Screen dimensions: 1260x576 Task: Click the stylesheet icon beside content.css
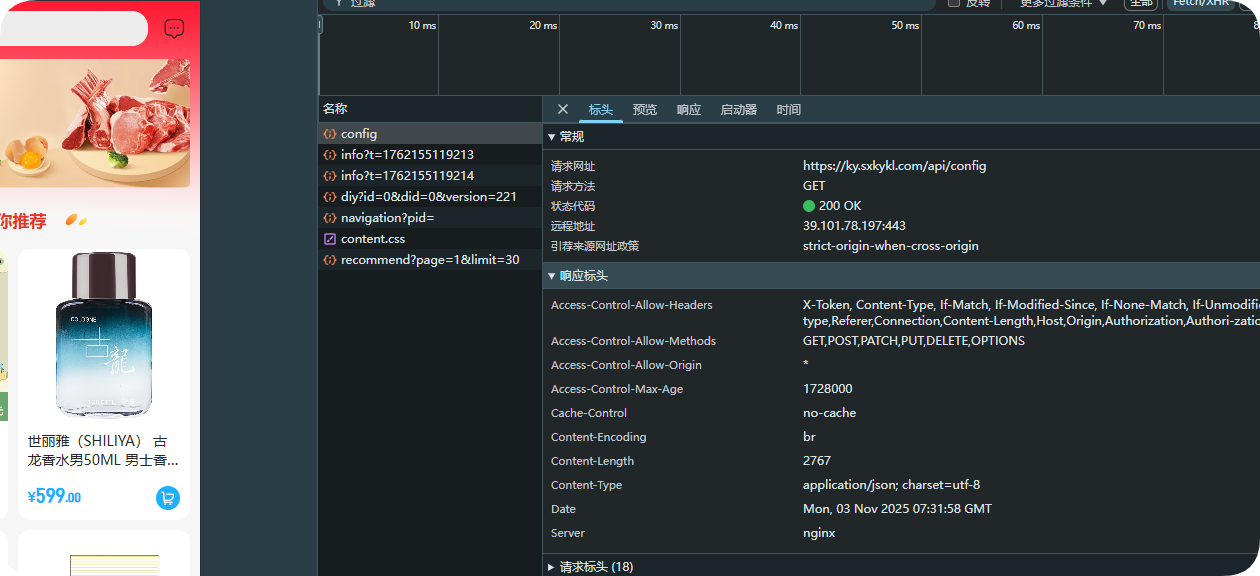tap(330, 239)
